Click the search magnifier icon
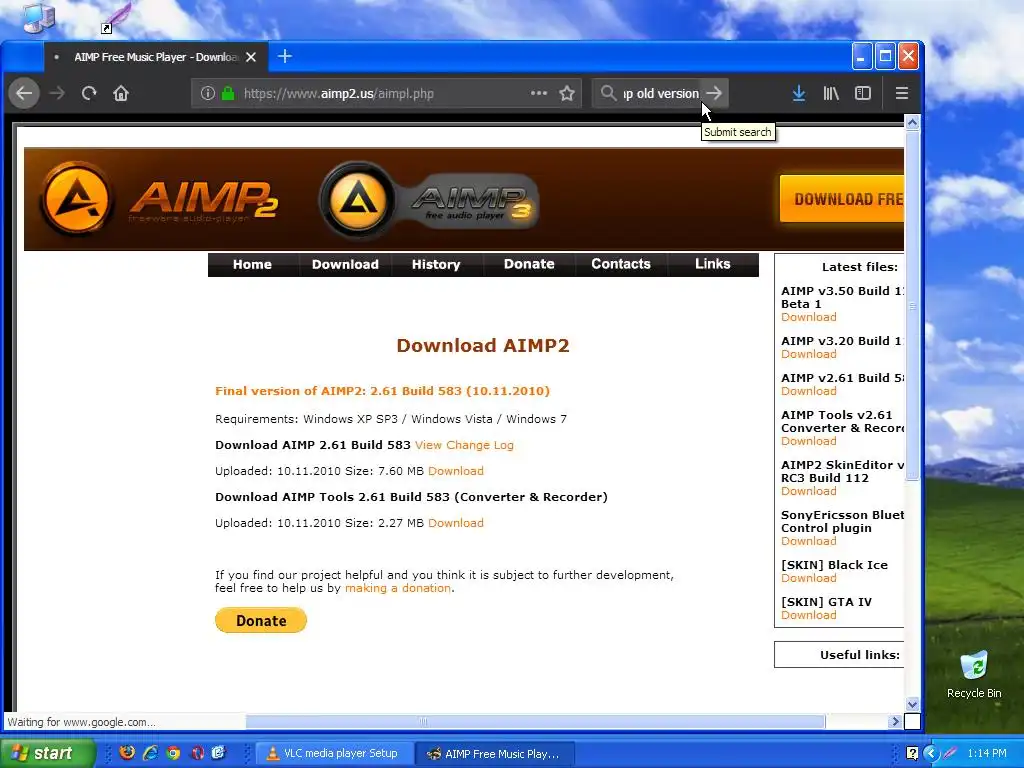The height and width of the screenshot is (768, 1024). click(x=608, y=93)
